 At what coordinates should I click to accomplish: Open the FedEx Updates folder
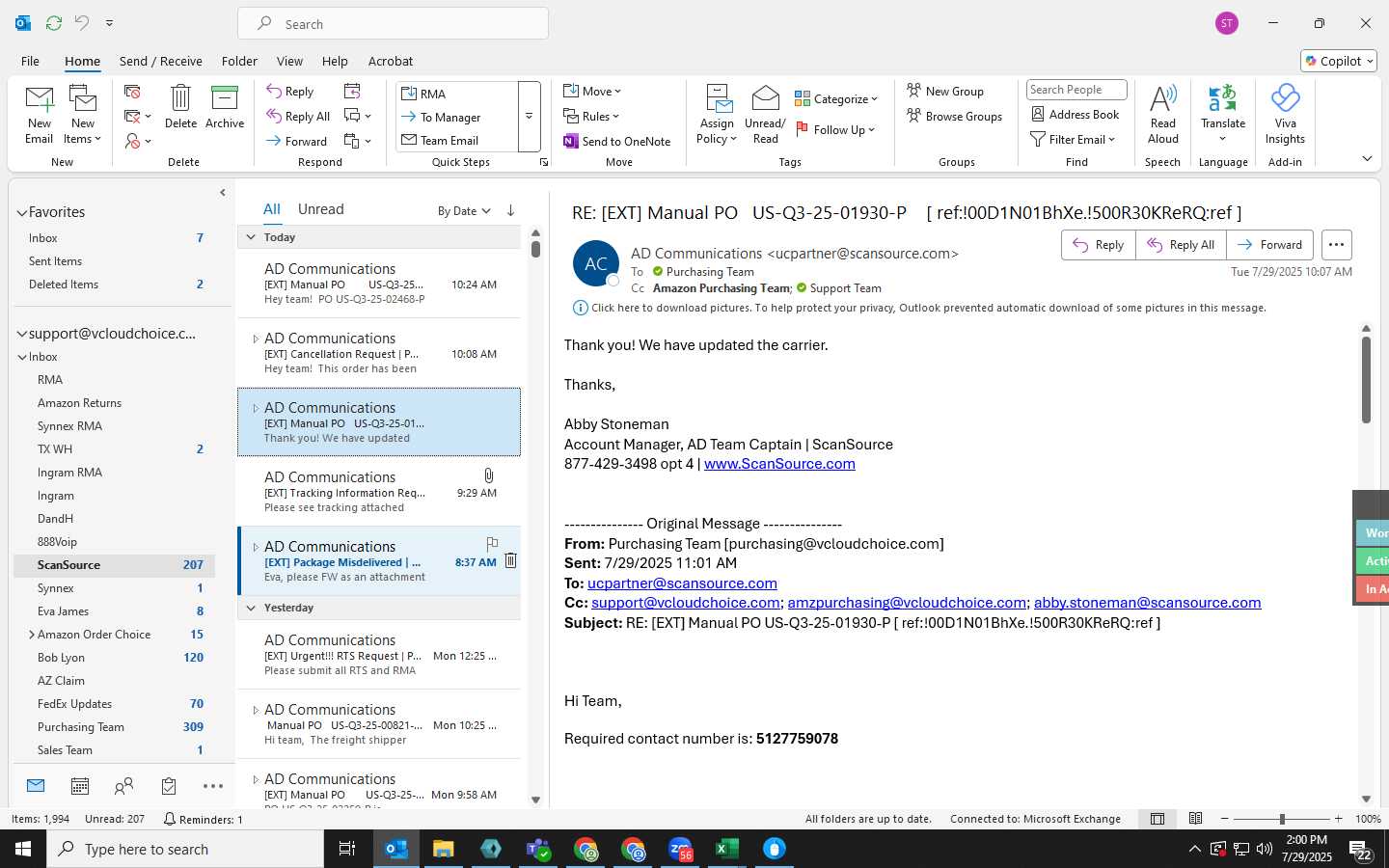(114, 704)
